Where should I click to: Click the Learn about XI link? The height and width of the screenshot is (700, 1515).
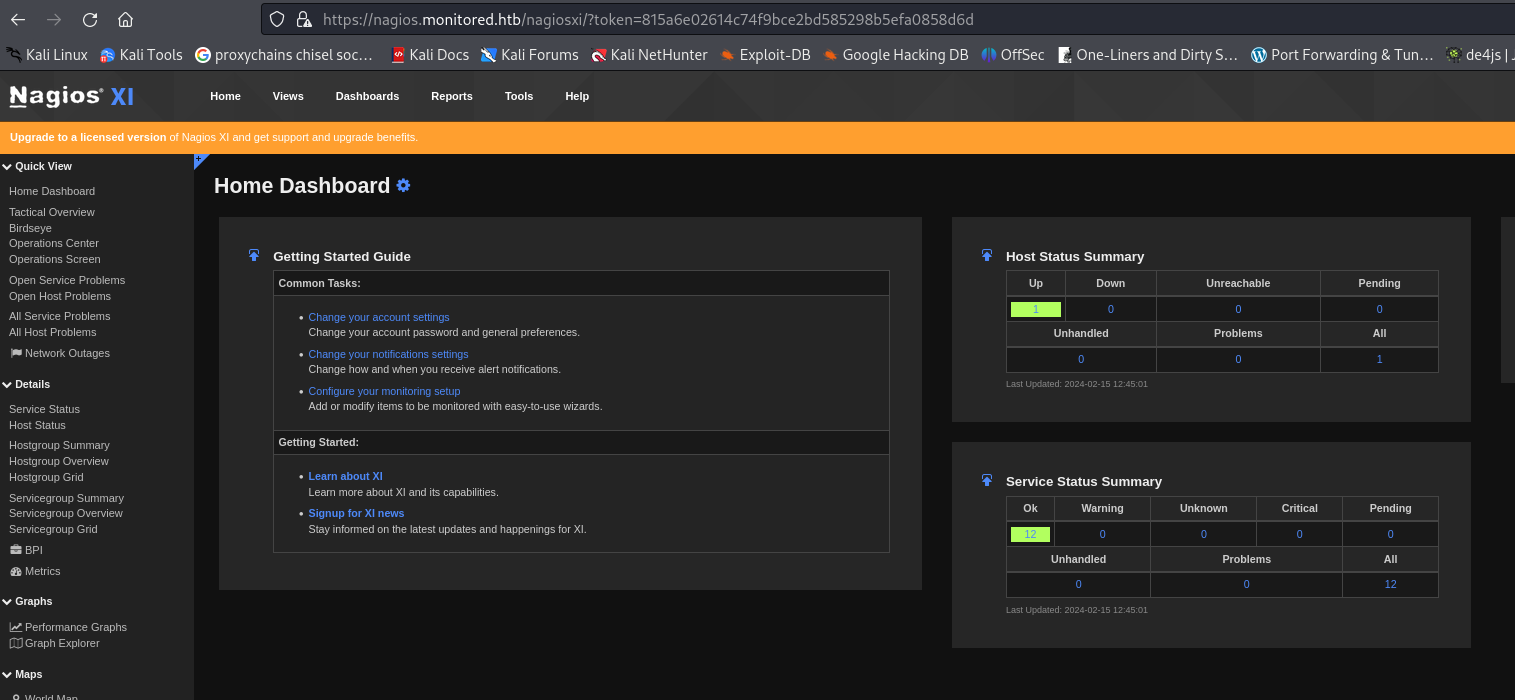pyautogui.click(x=345, y=476)
